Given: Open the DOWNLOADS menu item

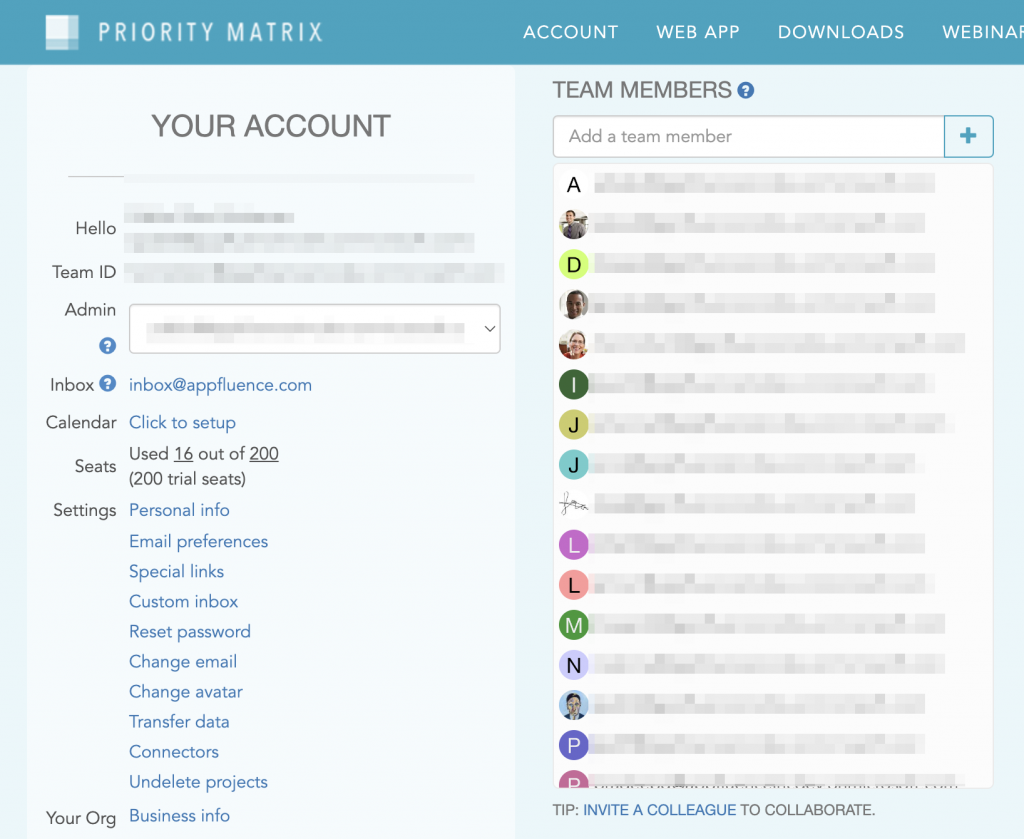Looking at the screenshot, I should pos(840,32).
